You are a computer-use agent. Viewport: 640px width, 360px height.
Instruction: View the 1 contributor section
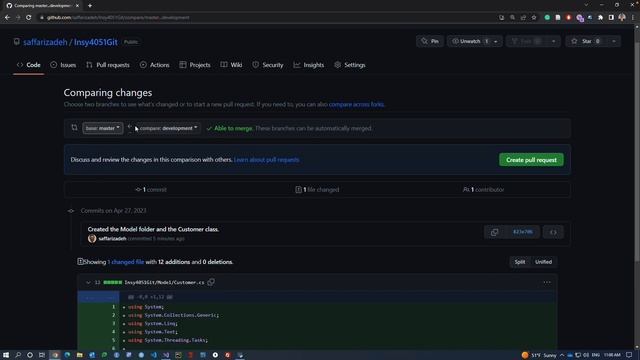tap(484, 189)
